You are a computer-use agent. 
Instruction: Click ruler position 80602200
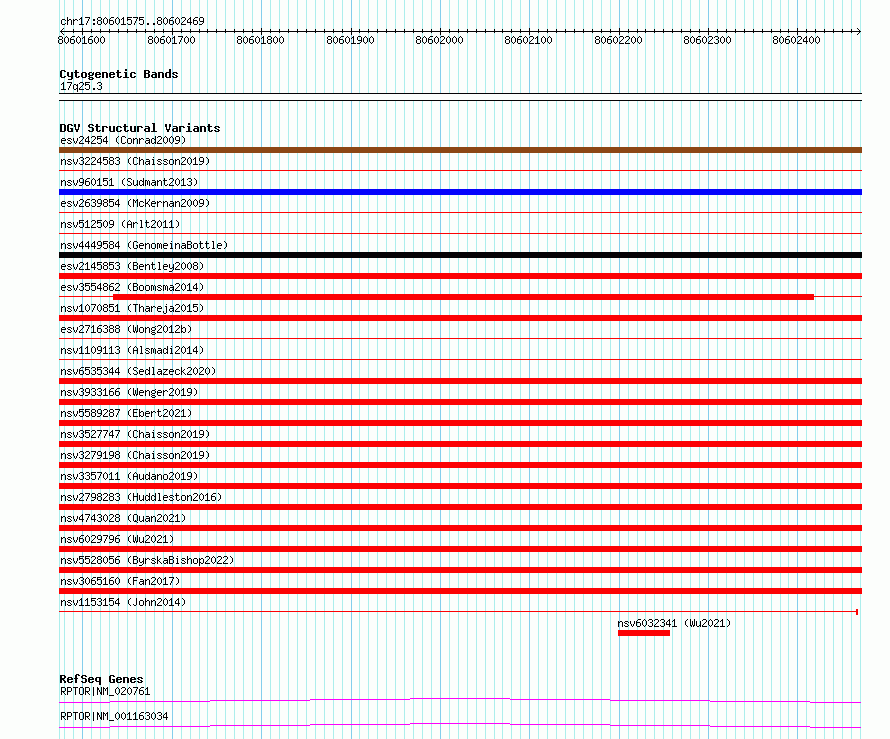pos(618,40)
